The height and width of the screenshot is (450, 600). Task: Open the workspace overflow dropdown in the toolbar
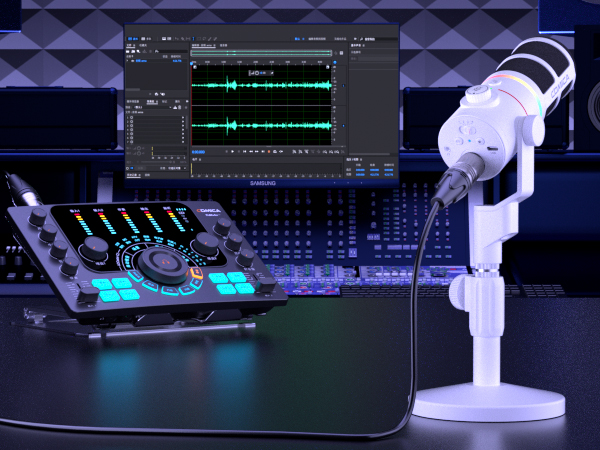pos(355,39)
